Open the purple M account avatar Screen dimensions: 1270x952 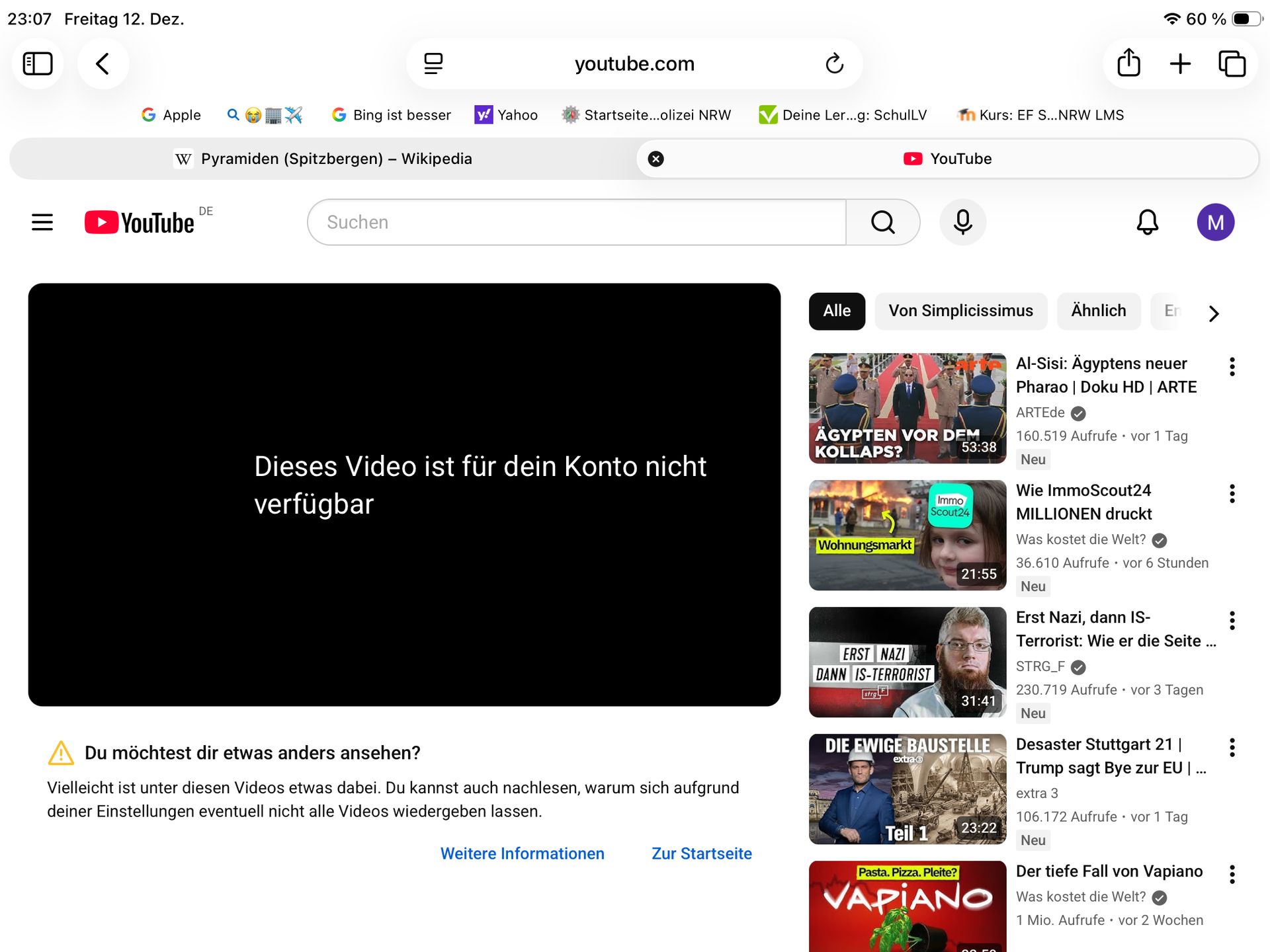click(x=1215, y=222)
